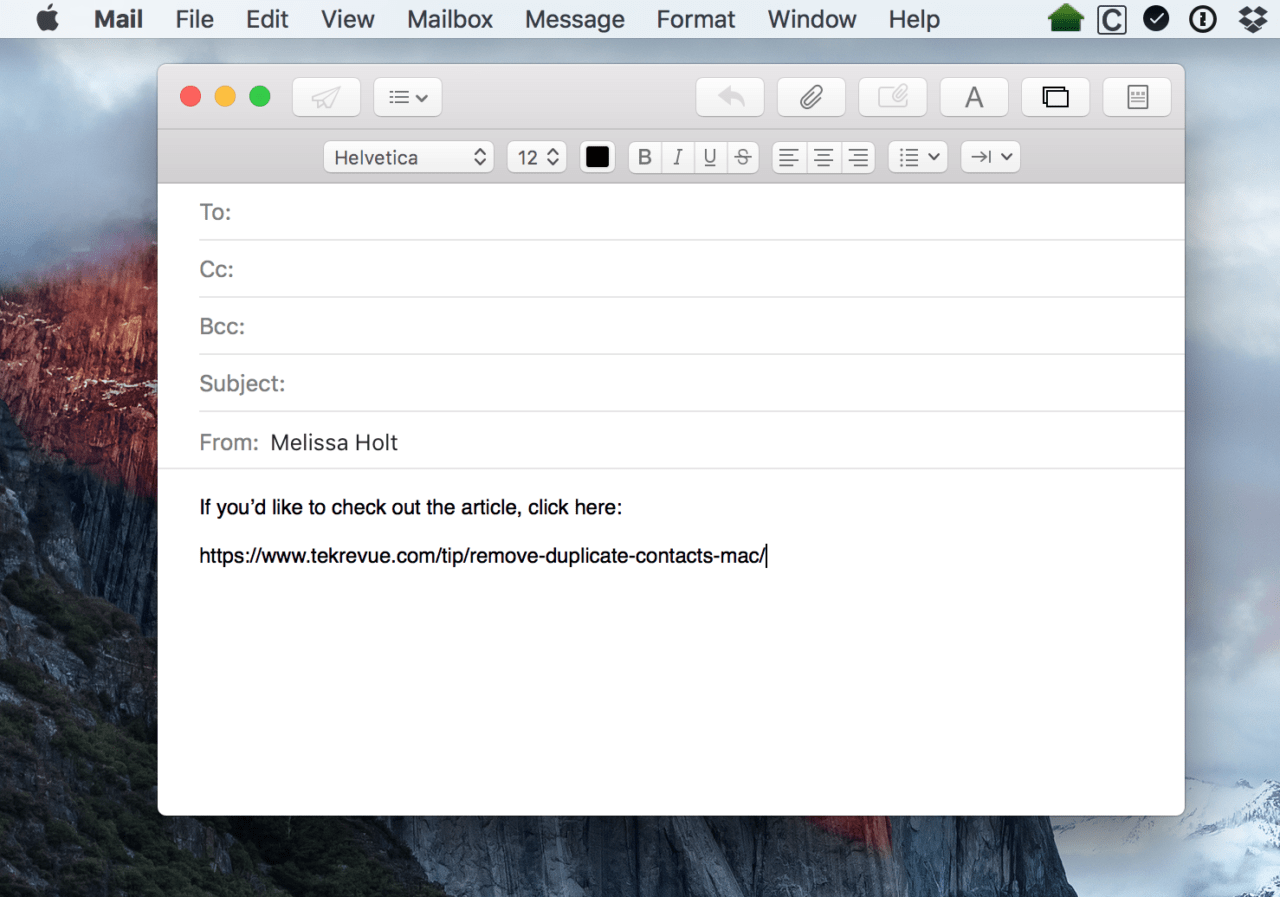This screenshot has height=897, width=1280.
Task: Select the From sender Melissa Holt
Action: [334, 442]
